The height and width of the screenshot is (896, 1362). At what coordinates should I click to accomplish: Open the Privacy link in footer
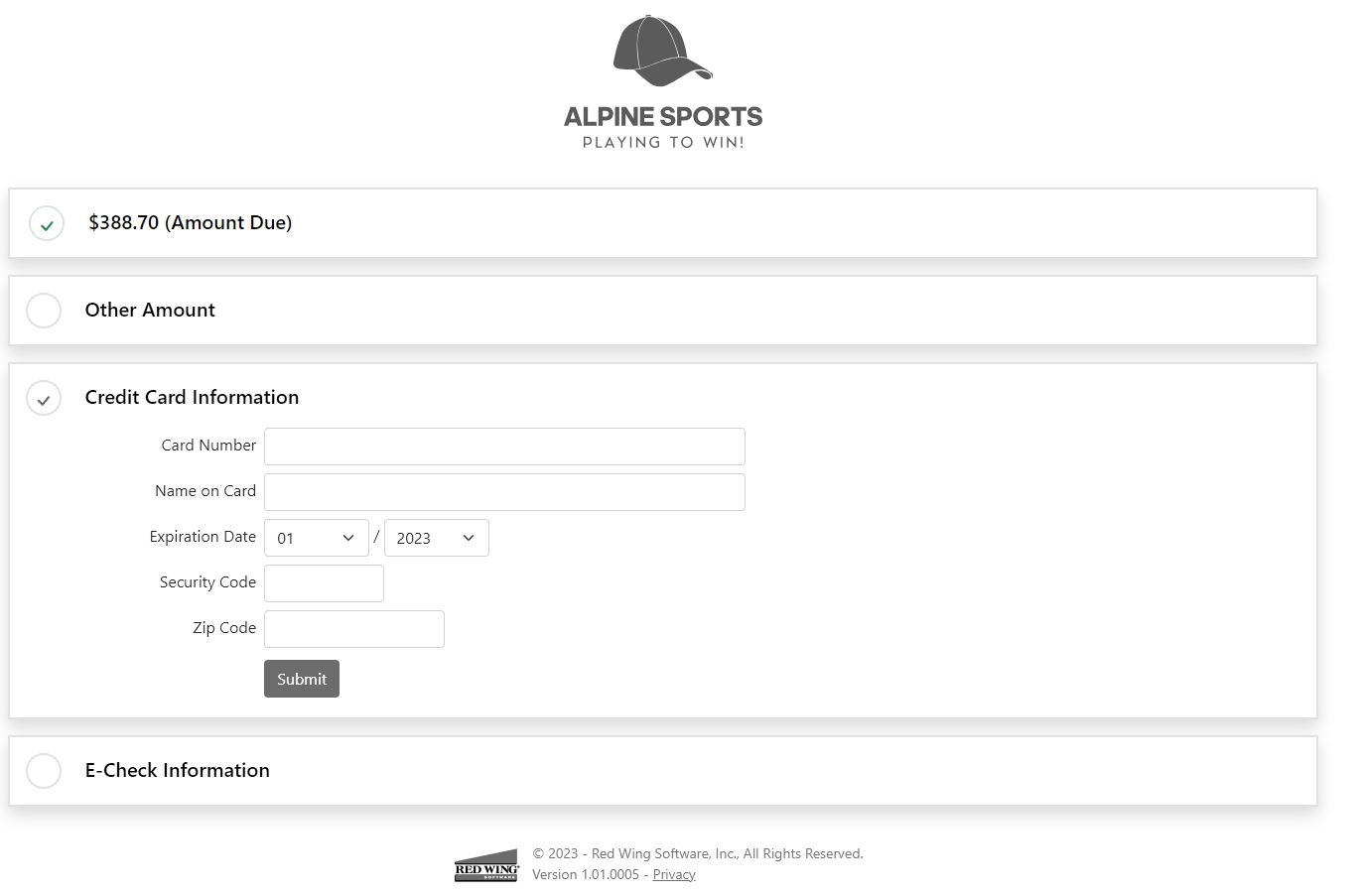674,874
